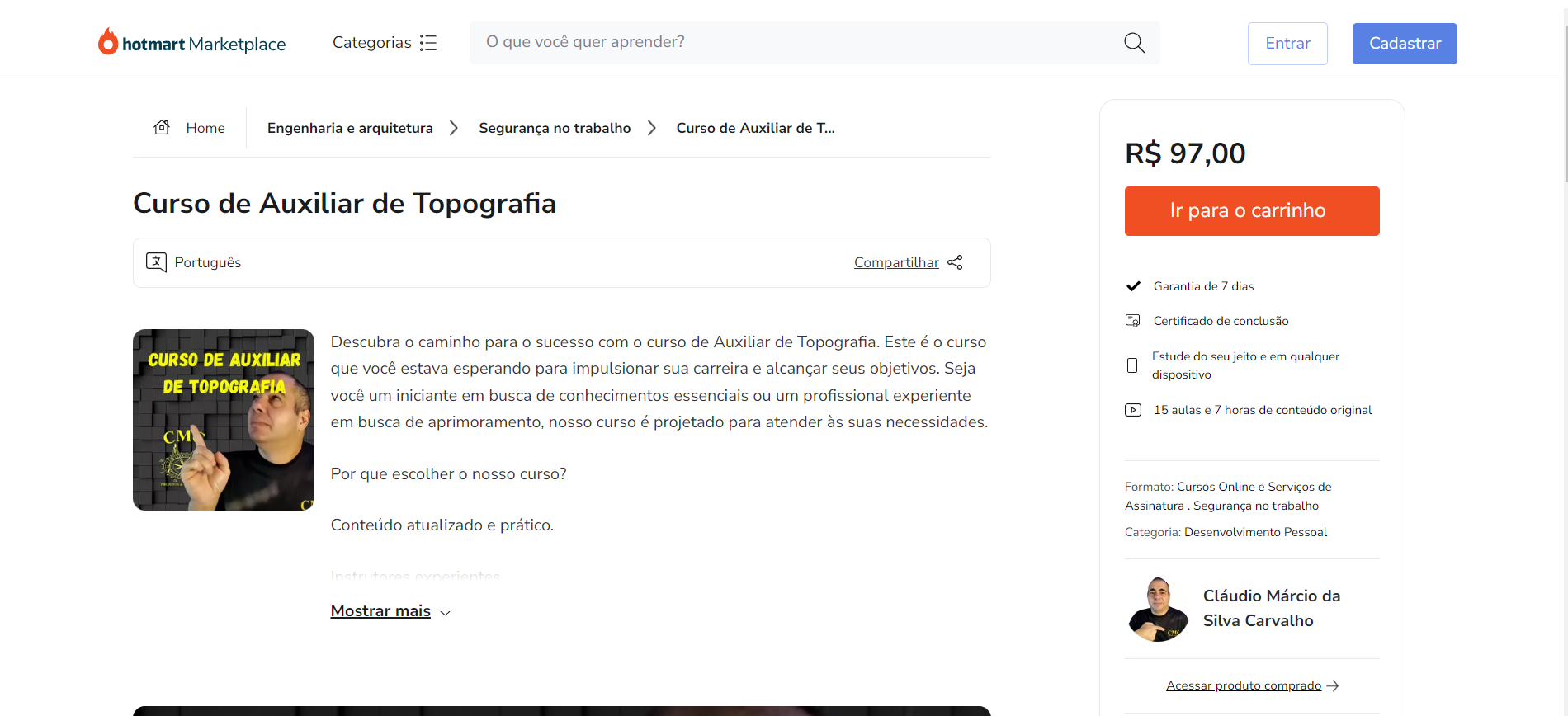The height and width of the screenshot is (716, 1568).
Task: Click the play icon beside 15 aulas
Action: tap(1133, 410)
